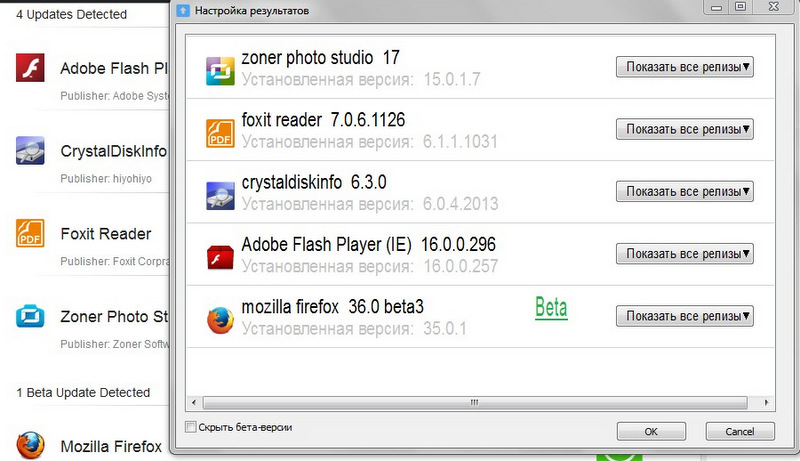Click installed version 16.0.0.257 line

click(369, 266)
